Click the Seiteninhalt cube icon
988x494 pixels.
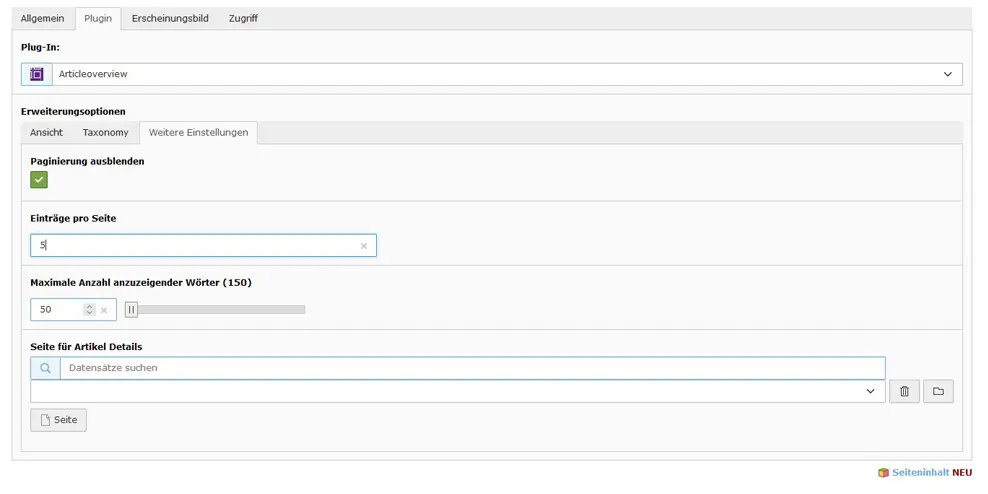click(x=883, y=473)
